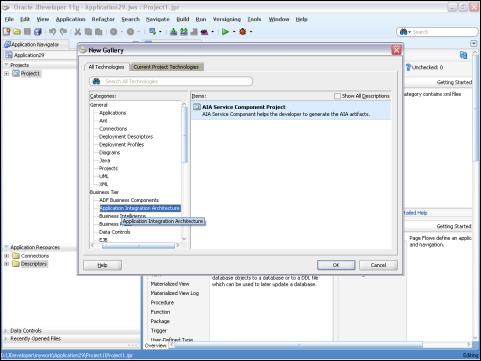This screenshot has height=361, width=481.
Task: Select AIA Service Component Project item
Action: (291, 110)
